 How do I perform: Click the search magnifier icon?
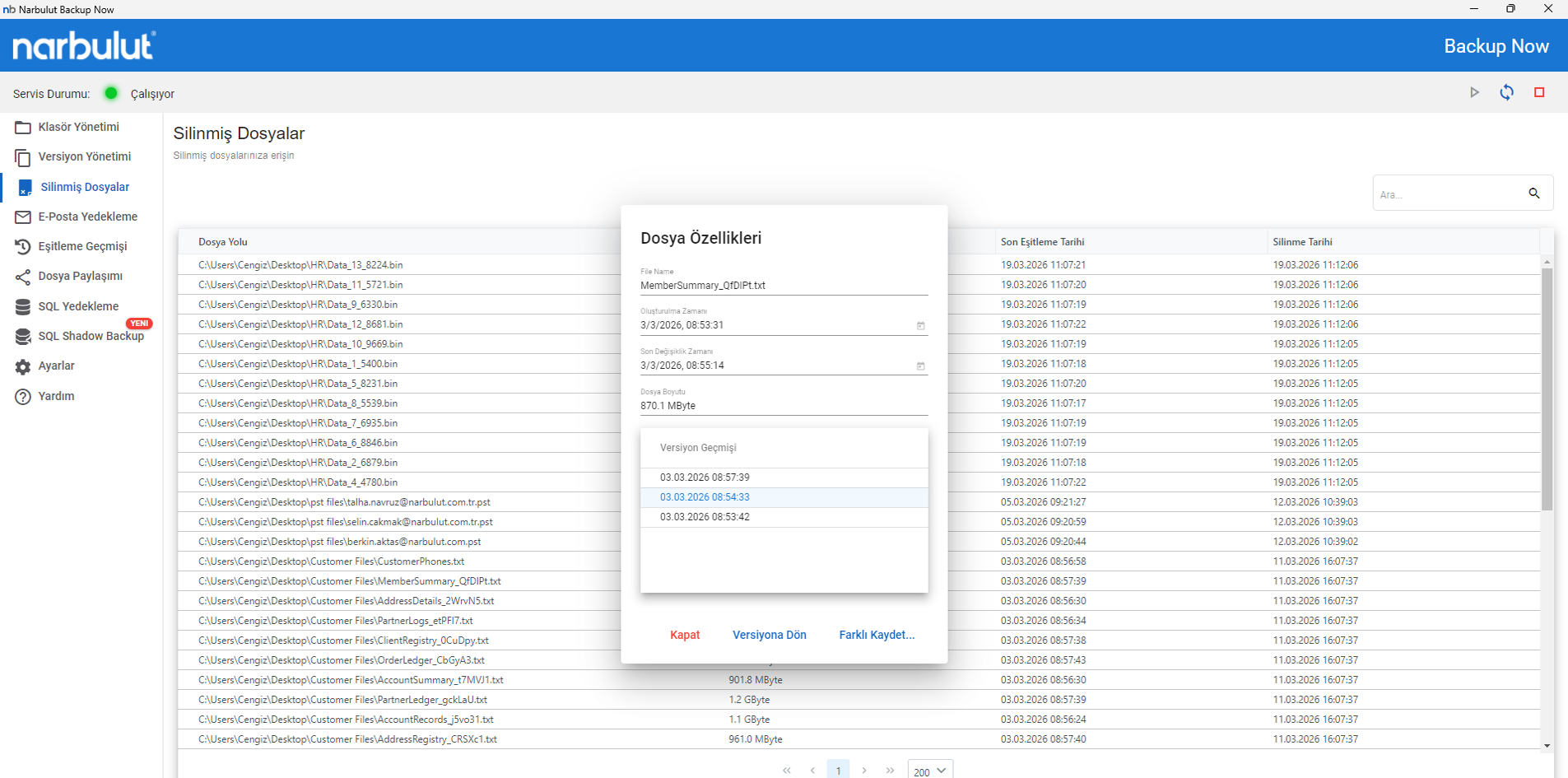coord(1534,193)
